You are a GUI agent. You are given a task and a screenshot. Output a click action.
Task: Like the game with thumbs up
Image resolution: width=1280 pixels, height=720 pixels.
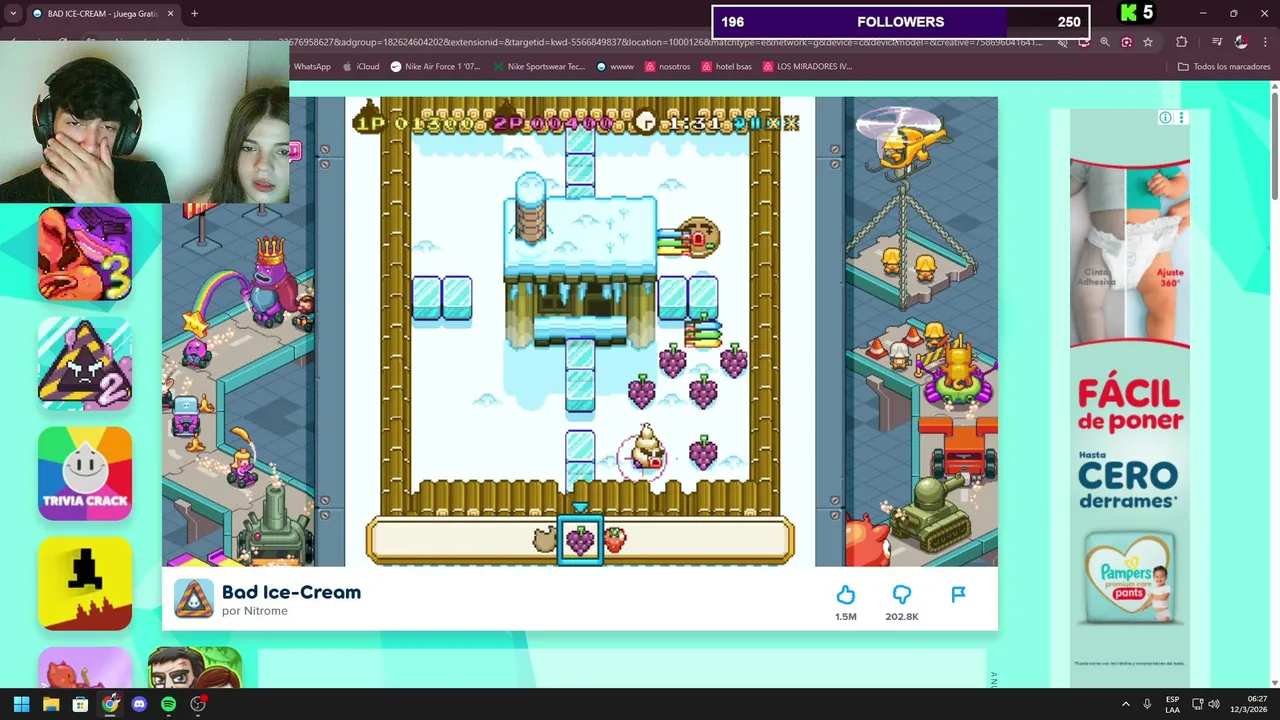[846, 595]
